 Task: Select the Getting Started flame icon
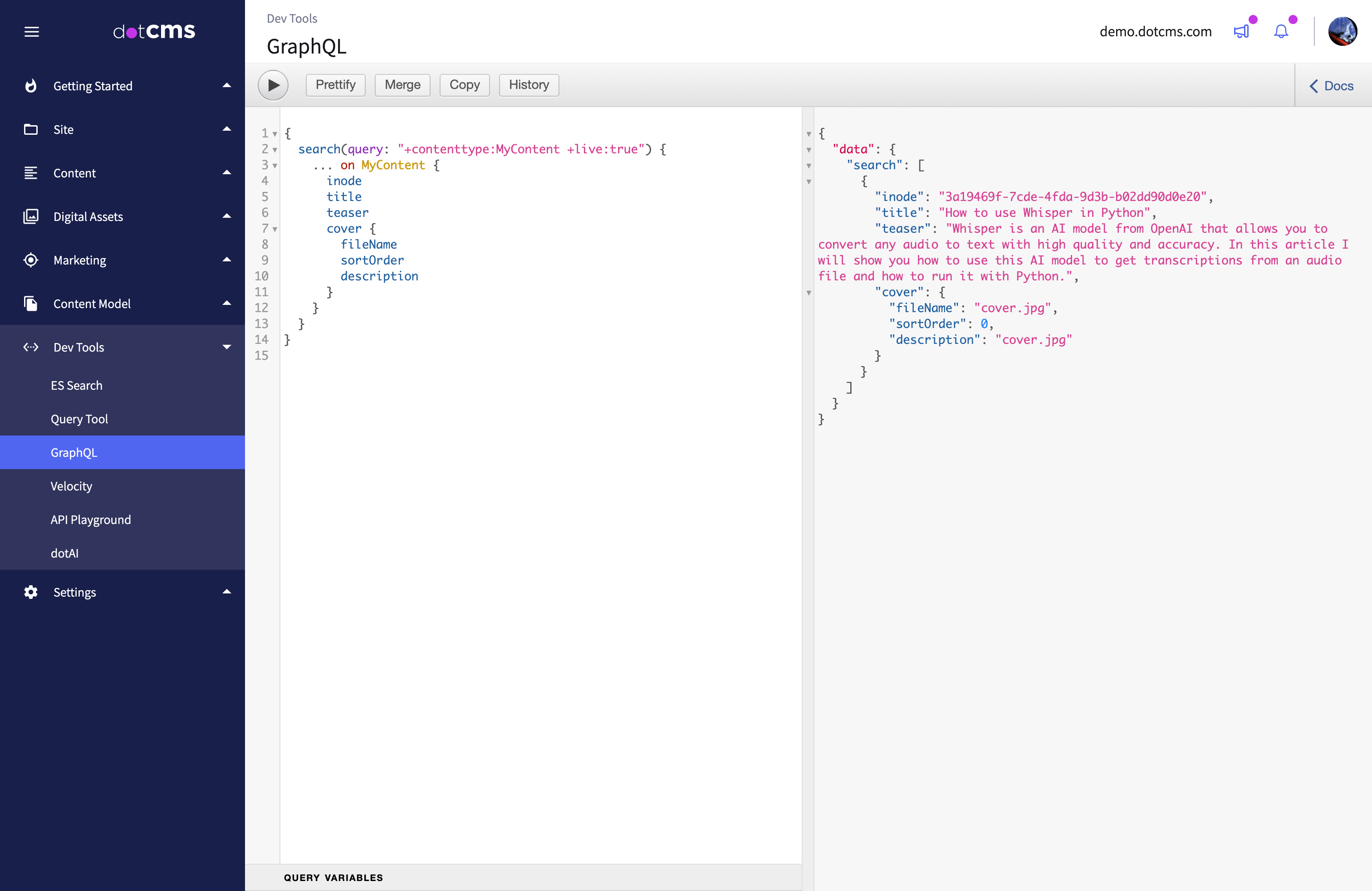point(30,85)
